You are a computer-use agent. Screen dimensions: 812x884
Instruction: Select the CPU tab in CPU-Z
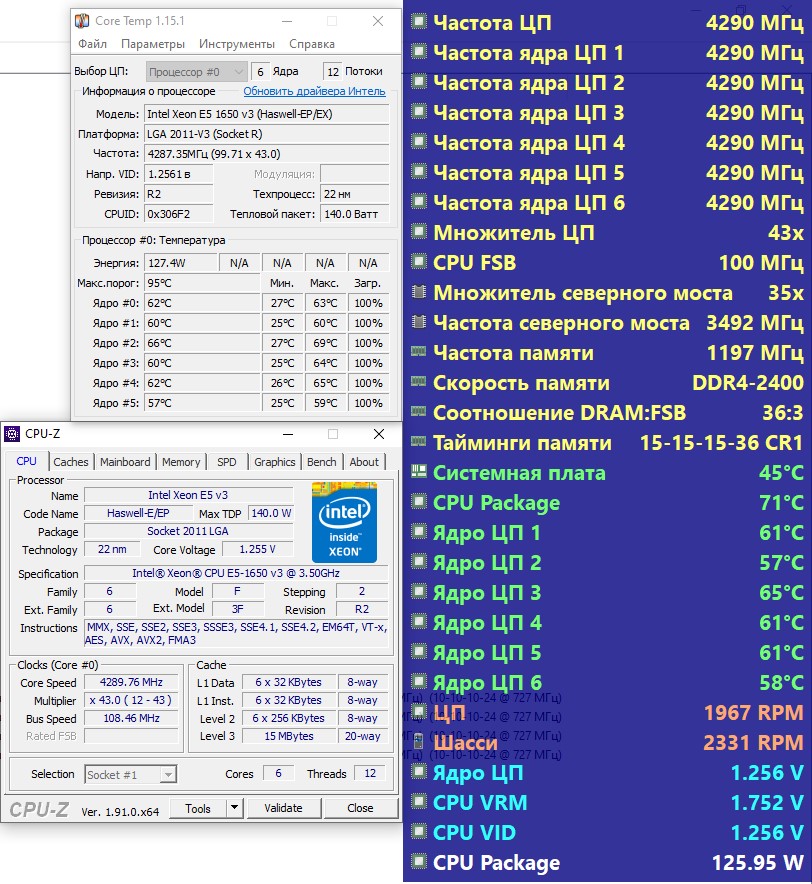[27, 461]
